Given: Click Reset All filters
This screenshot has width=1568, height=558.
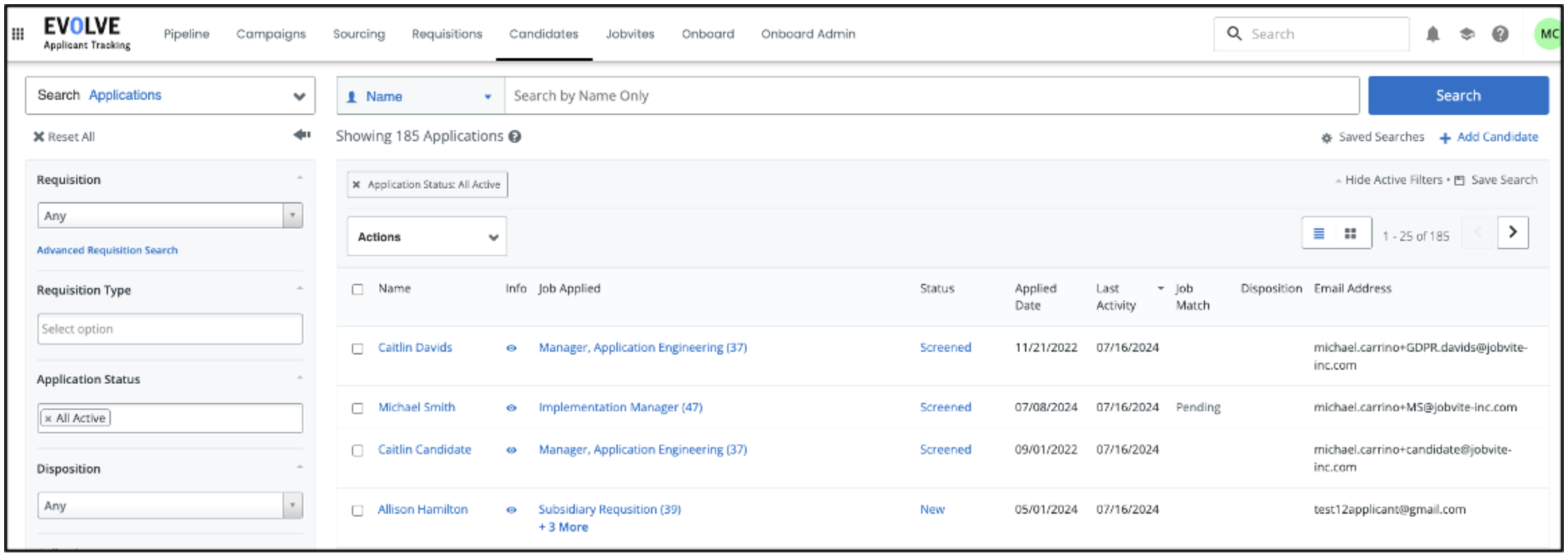Looking at the screenshot, I should click(64, 137).
